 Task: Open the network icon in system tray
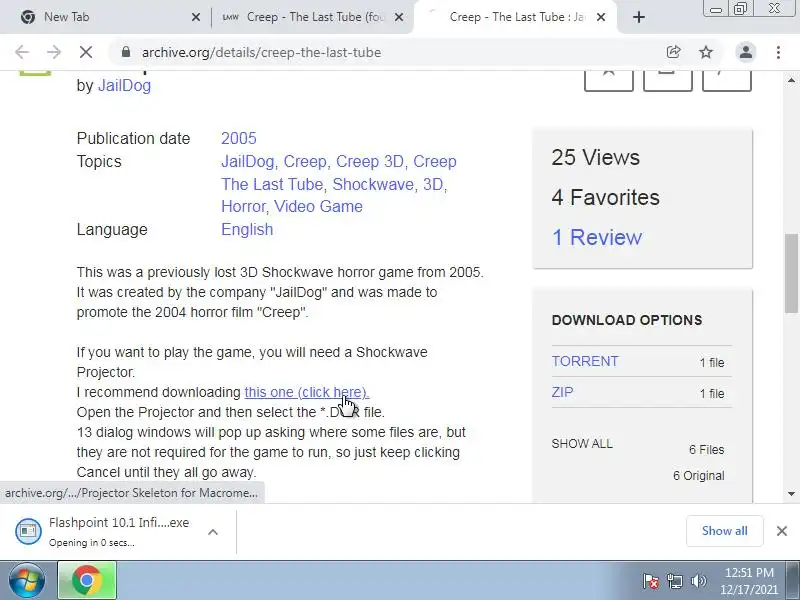point(674,581)
